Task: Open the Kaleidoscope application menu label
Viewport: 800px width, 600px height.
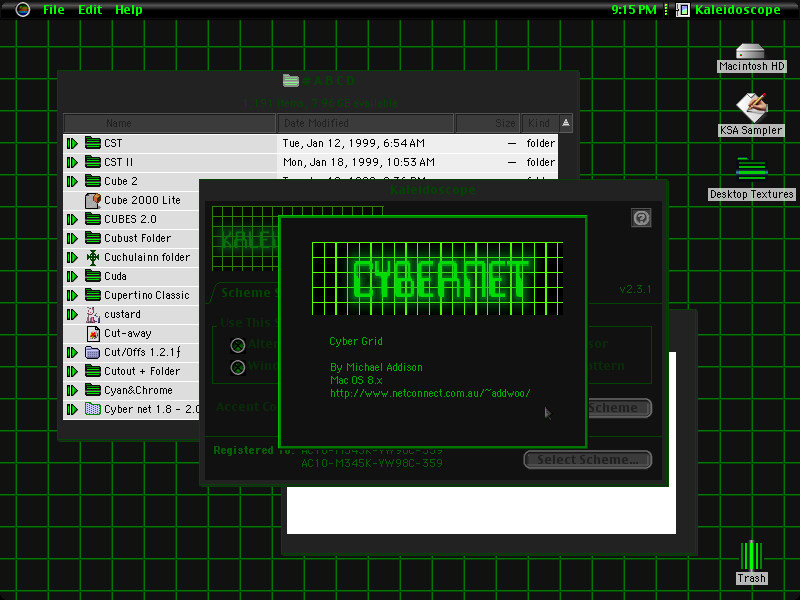Action: tap(737, 10)
